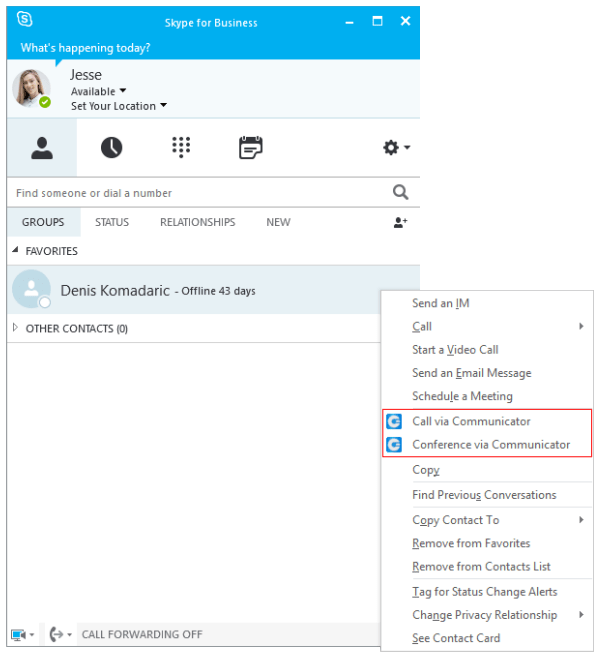
Task: Click the Call via Communicator icon
Action: (394, 421)
